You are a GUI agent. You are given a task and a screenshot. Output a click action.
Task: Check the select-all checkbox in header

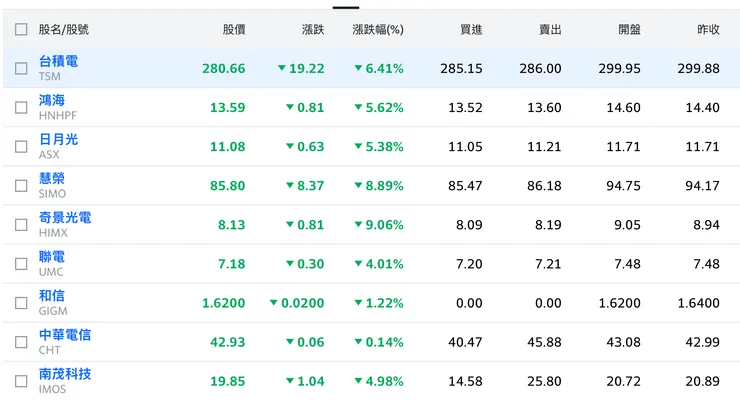coord(21,29)
